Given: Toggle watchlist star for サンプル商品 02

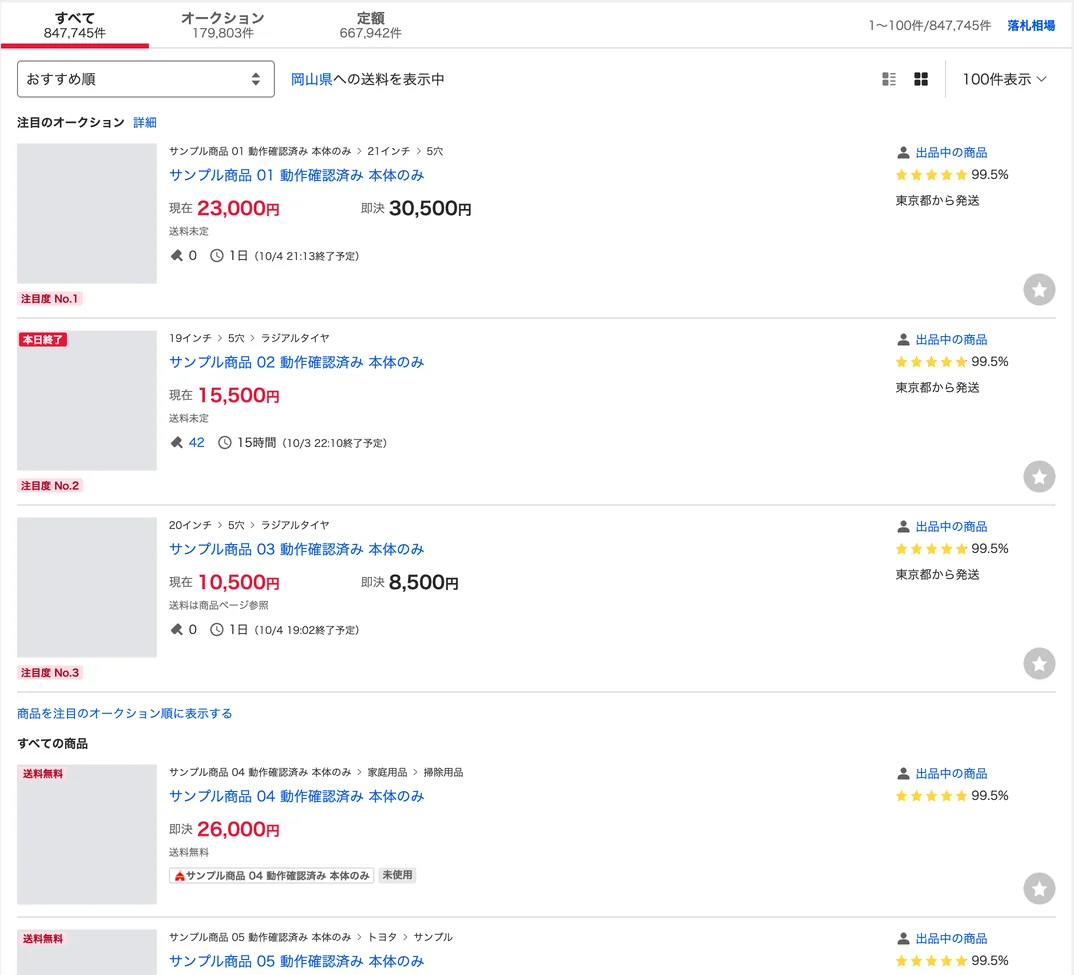Looking at the screenshot, I should [1039, 477].
